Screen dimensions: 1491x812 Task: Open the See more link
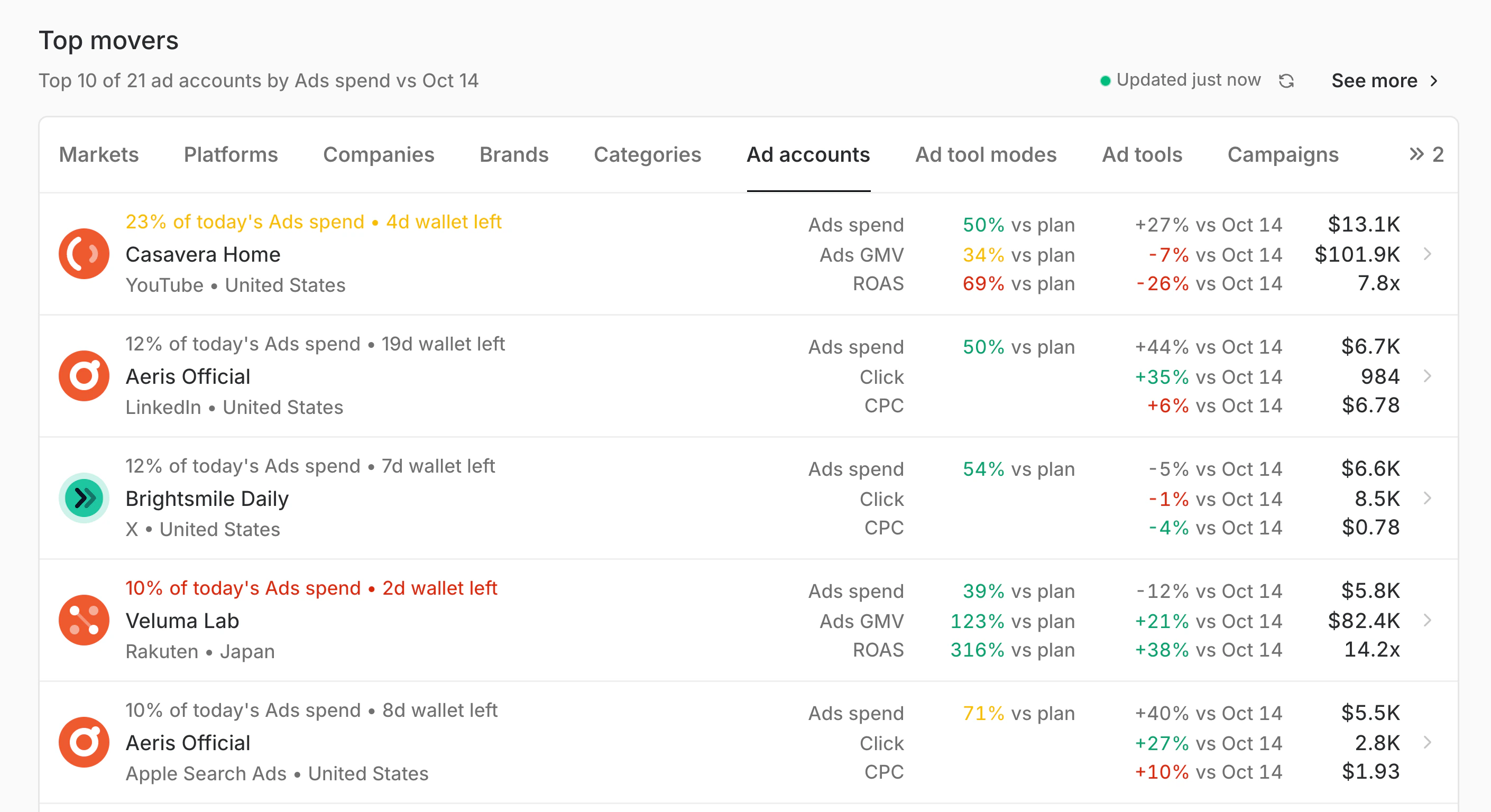[1385, 80]
